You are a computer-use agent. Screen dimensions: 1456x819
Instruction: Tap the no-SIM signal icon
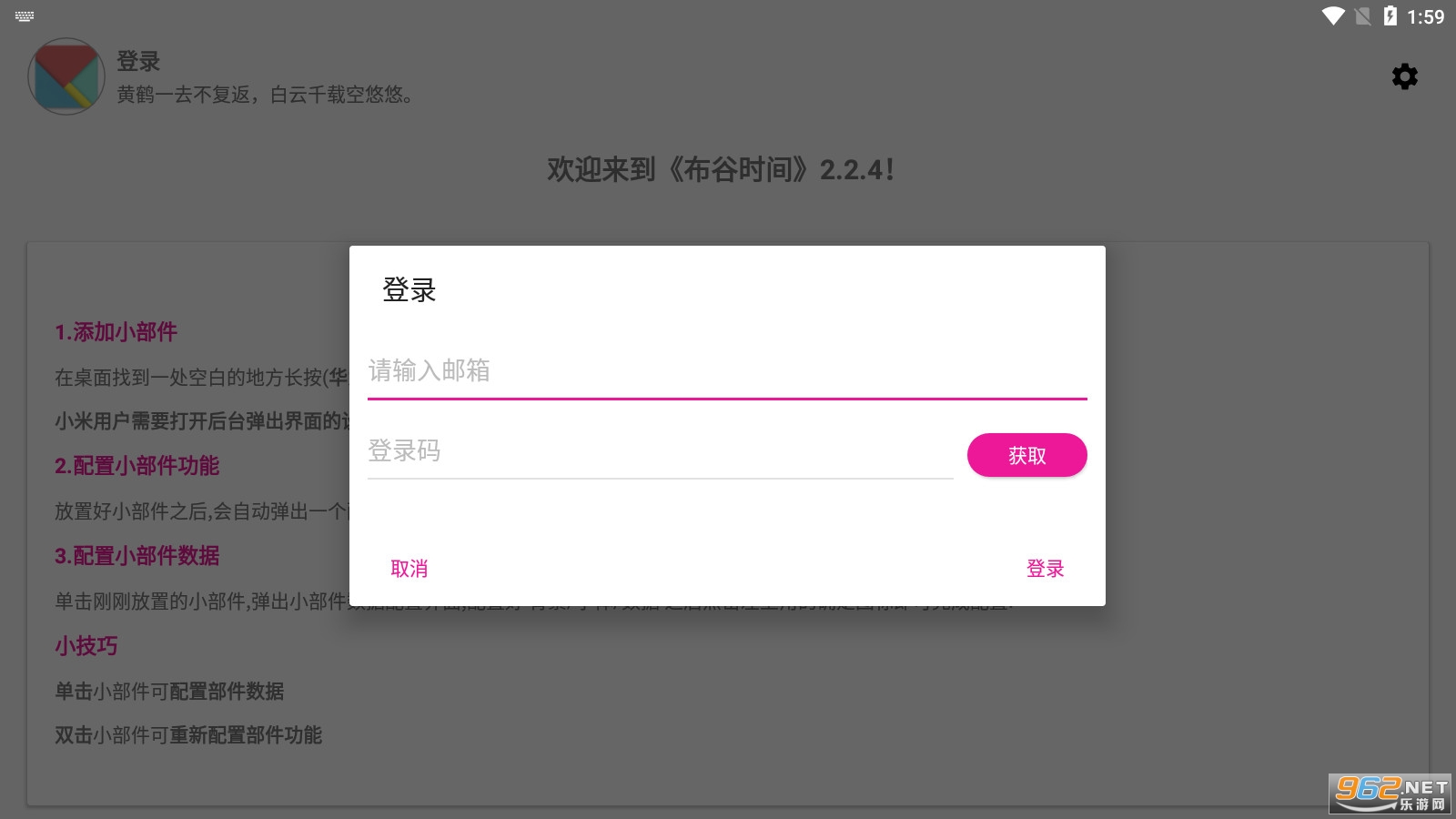[1362, 16]
